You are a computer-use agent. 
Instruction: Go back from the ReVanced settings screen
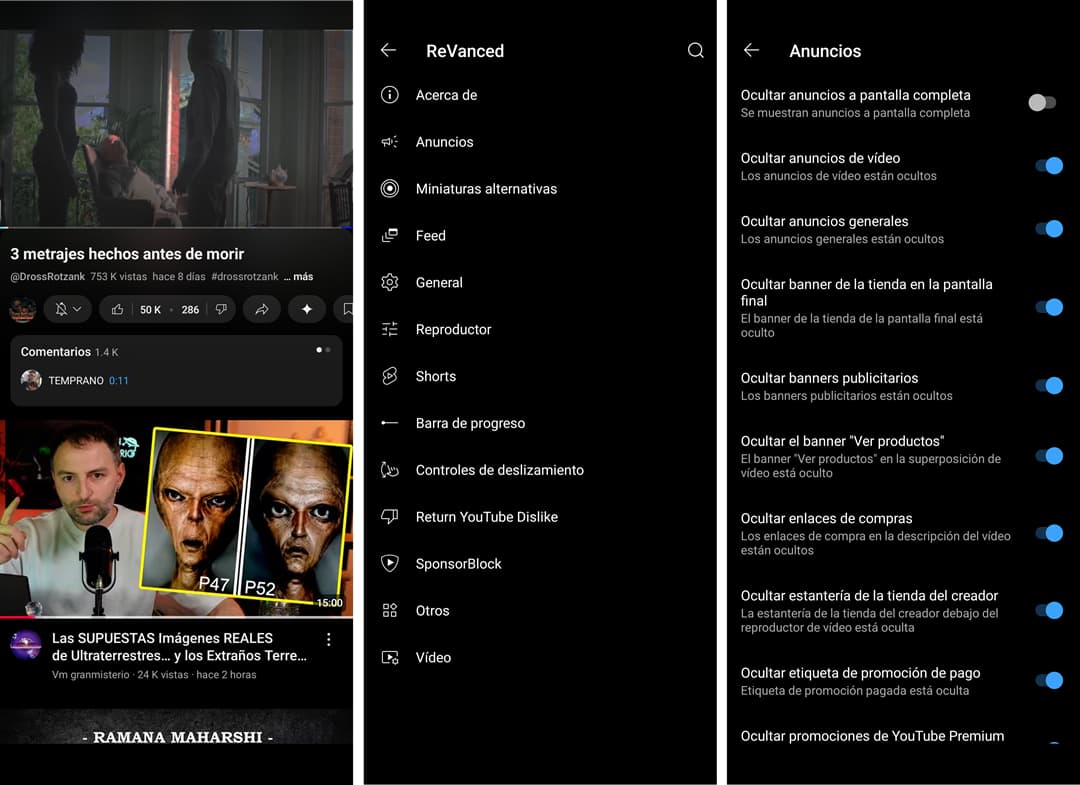(x=388, y=50)
